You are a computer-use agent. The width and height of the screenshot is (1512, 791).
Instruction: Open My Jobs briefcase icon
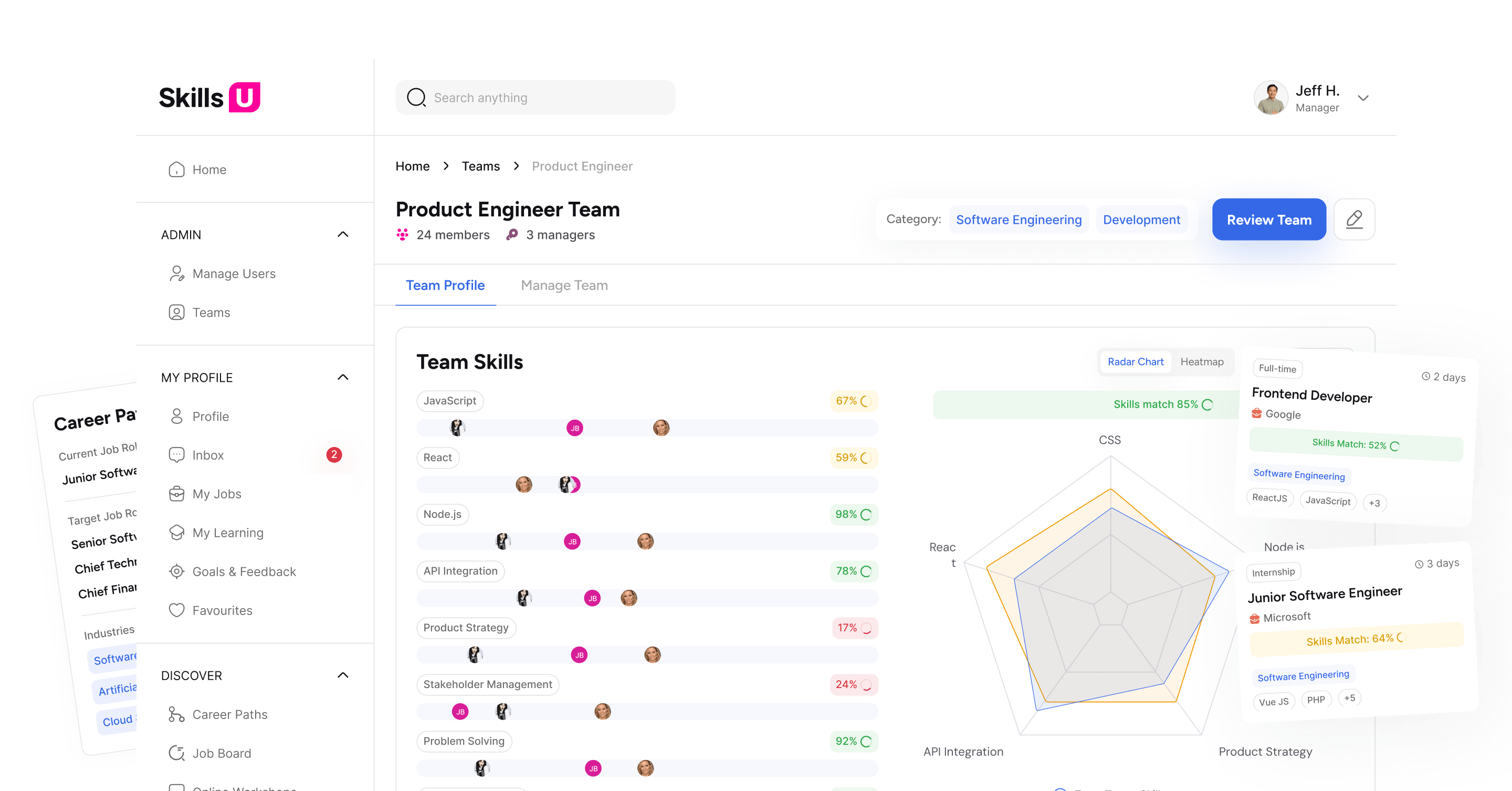coord(176,494)
